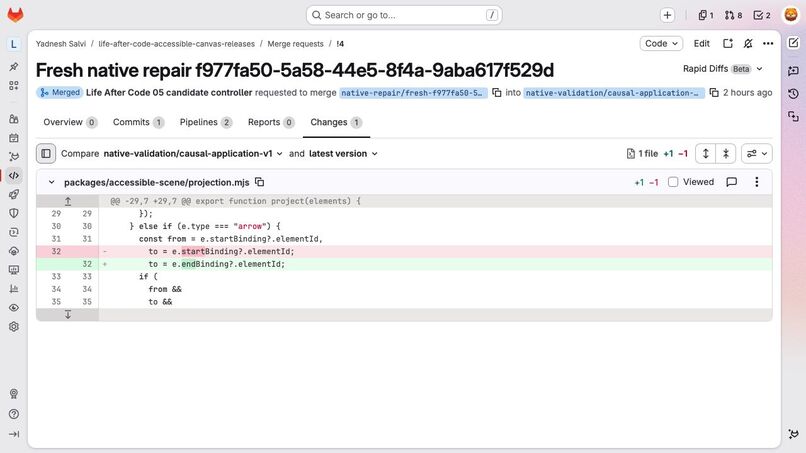This screenshot has width=806, height=453.
Task: Open merge requests counter showing 8
Action: pyautogui.click(x=734, y=15)
